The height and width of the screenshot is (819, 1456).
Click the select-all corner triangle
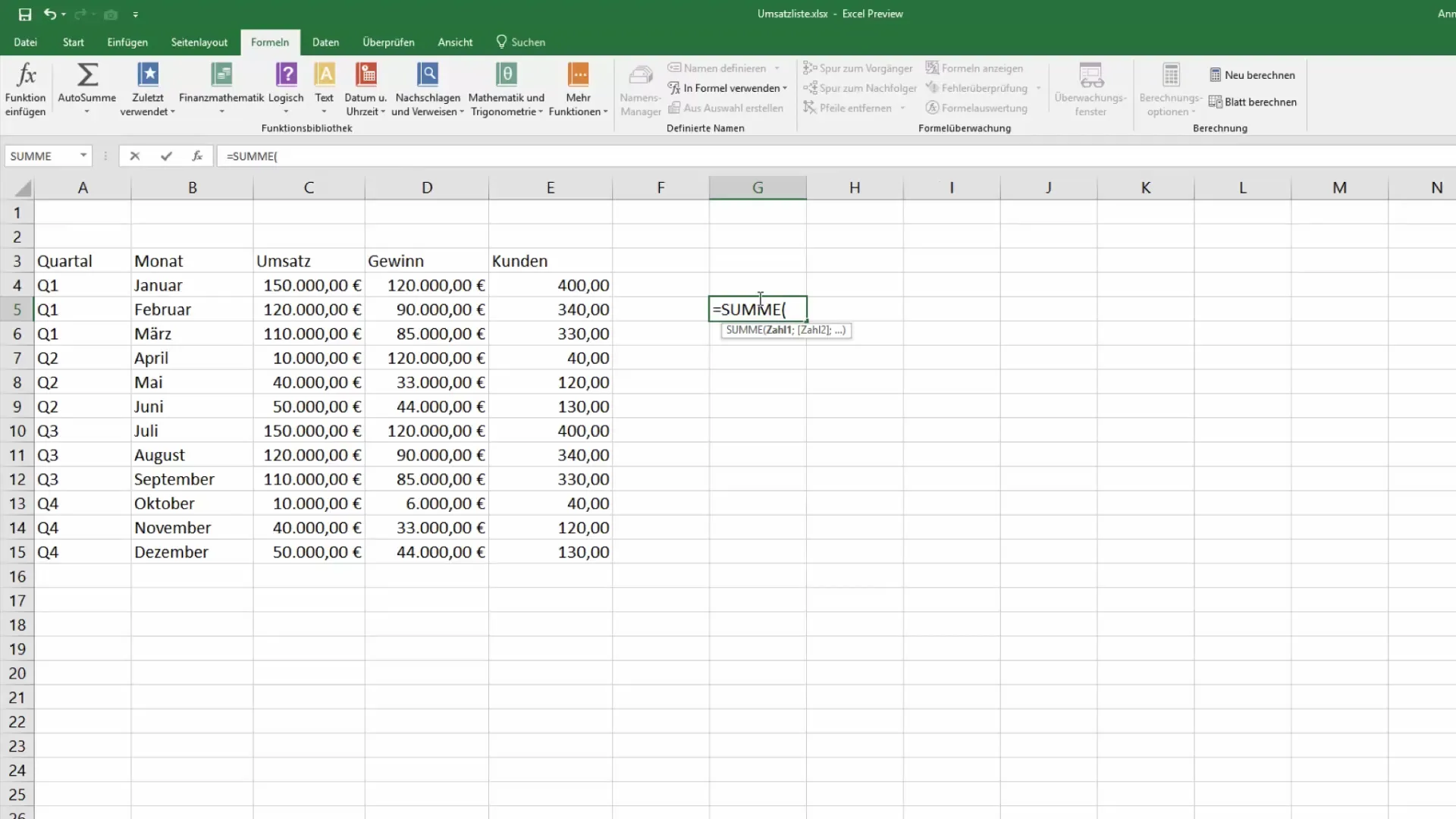click(23, 188)
